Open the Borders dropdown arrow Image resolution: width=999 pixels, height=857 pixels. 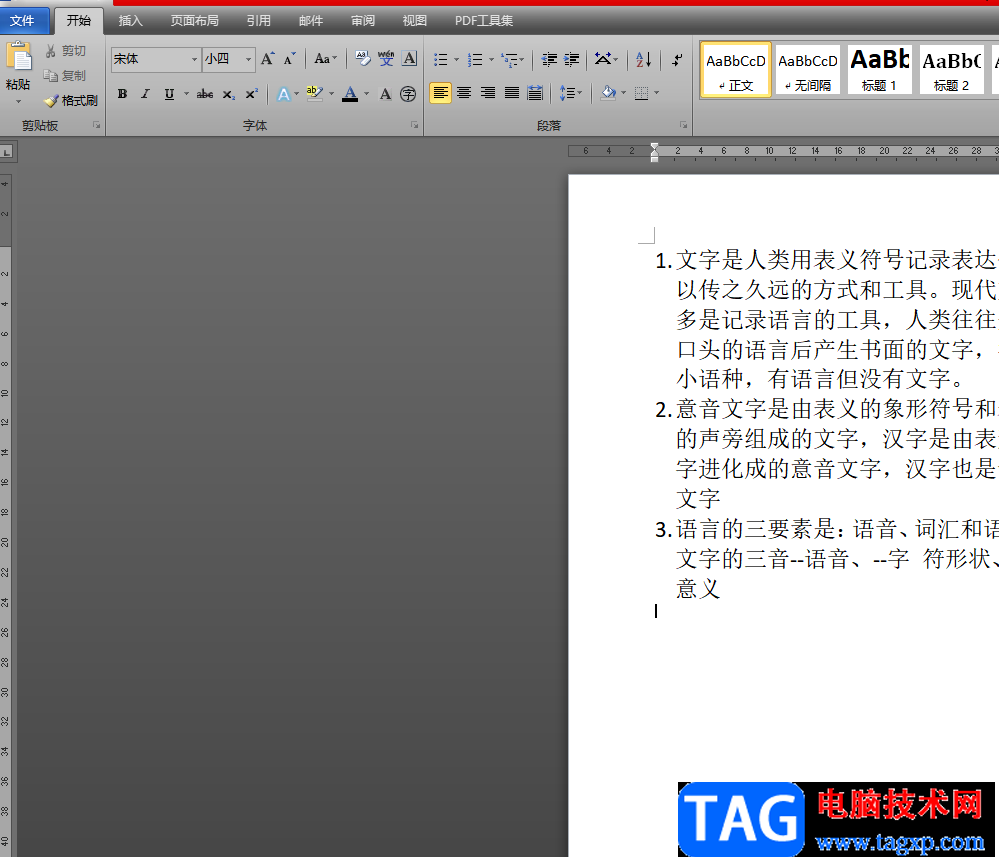click(656, 94)
